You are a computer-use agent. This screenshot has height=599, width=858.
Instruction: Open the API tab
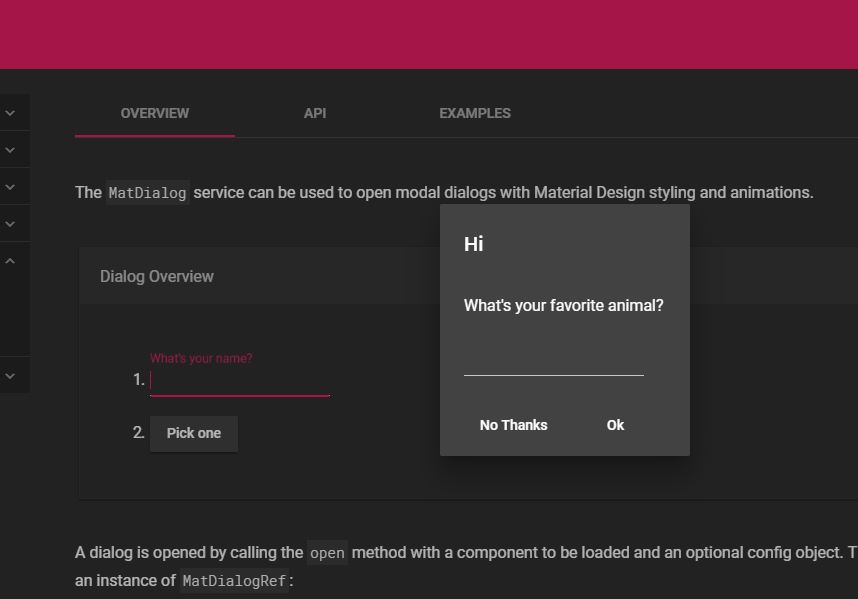pyautogui.click(x=315, y=113)
